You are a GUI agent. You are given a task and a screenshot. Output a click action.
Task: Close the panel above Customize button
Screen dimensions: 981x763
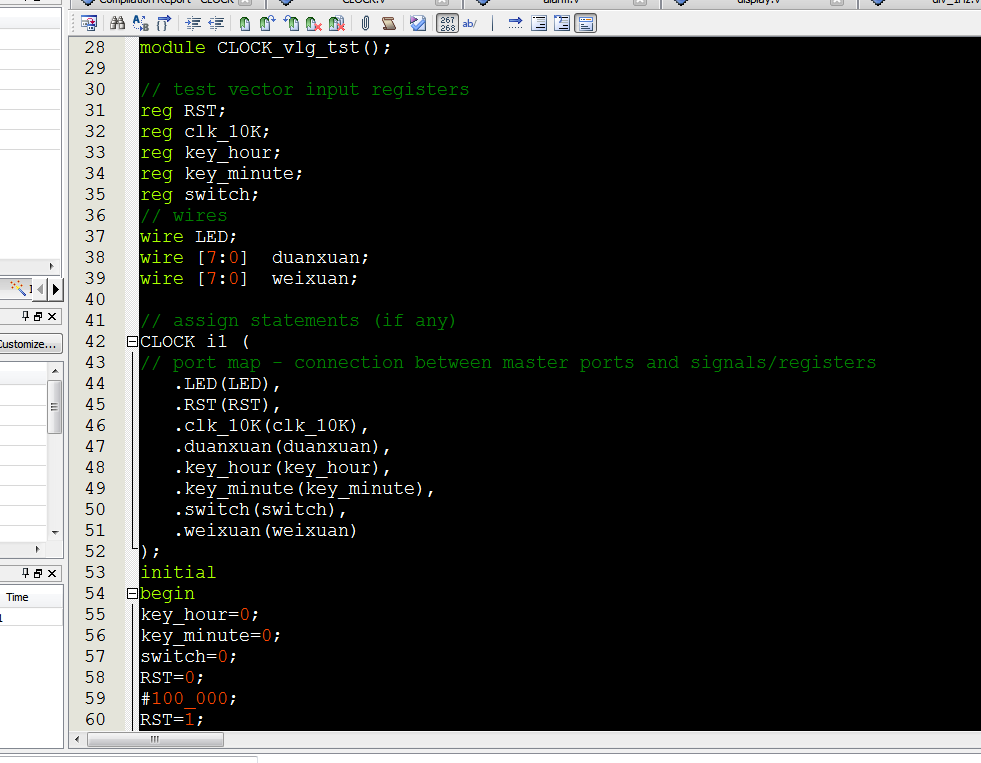click(52, 316)
